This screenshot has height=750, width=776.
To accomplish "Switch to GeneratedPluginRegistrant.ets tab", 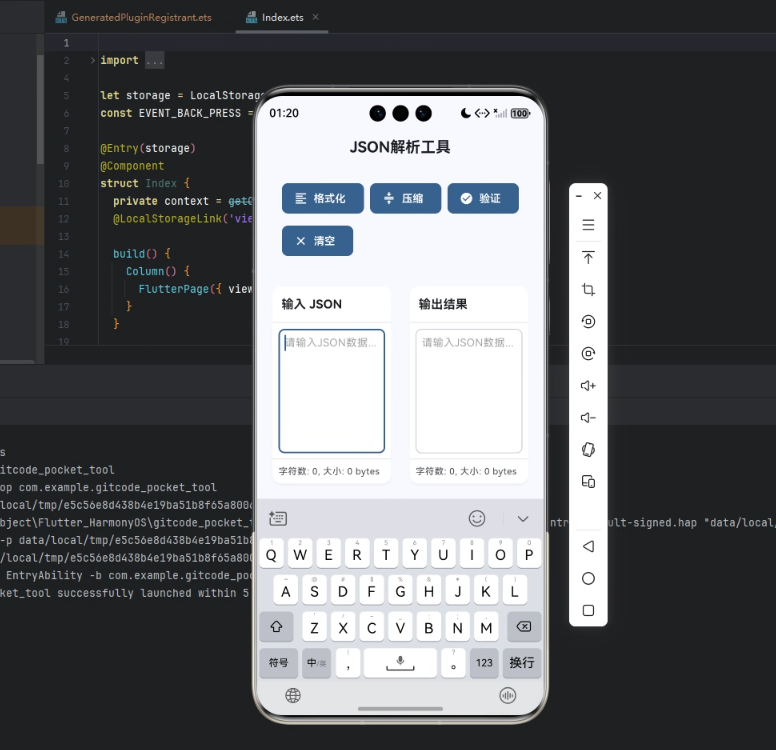I will [x=134, y=17].
